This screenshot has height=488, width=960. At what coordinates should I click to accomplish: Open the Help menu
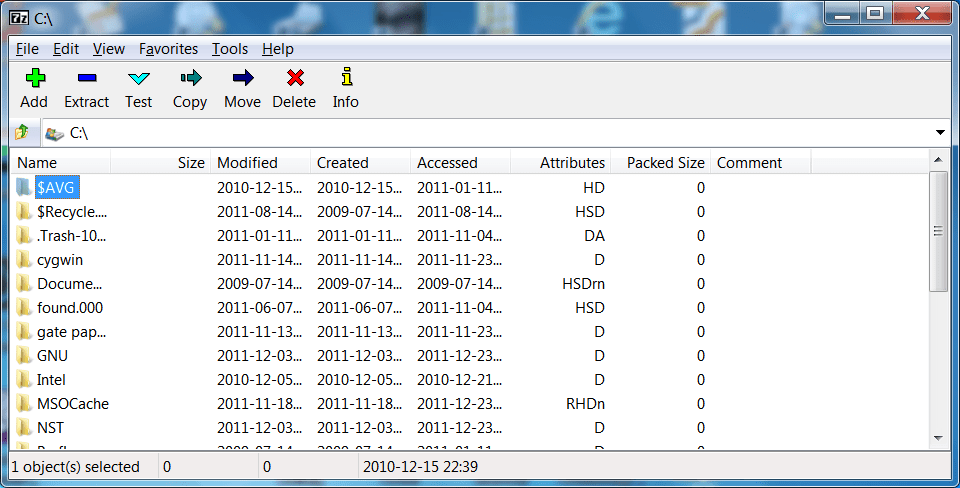point(277,49)
